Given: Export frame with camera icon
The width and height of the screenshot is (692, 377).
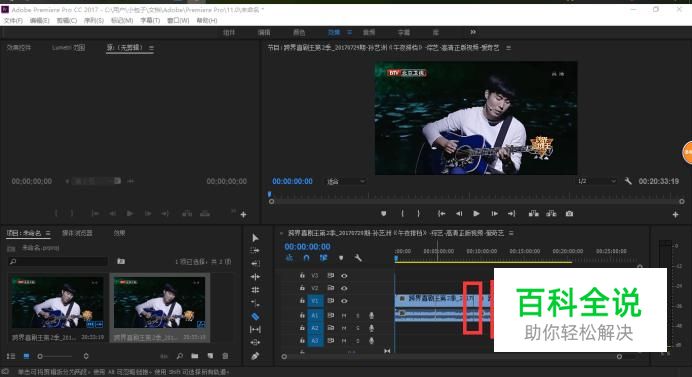Looking at the screenshot, I should click(x=569, y=214).
